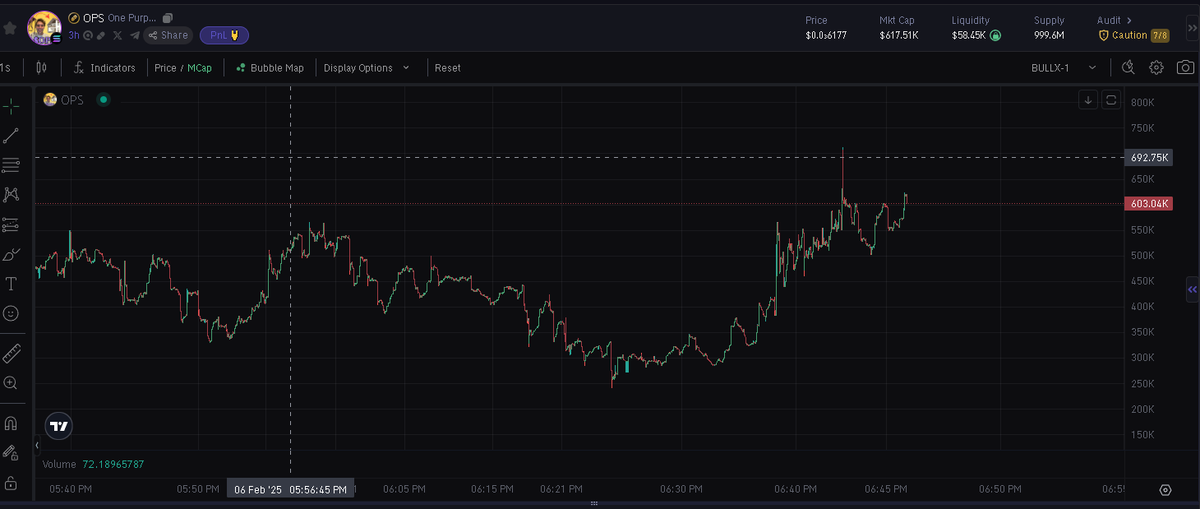Image resolution: width=1200 pixels, height=509 pixels.
Task: Click the 06 Feb '25 05:56:45 PM time label
Action: tap(290, 490)
